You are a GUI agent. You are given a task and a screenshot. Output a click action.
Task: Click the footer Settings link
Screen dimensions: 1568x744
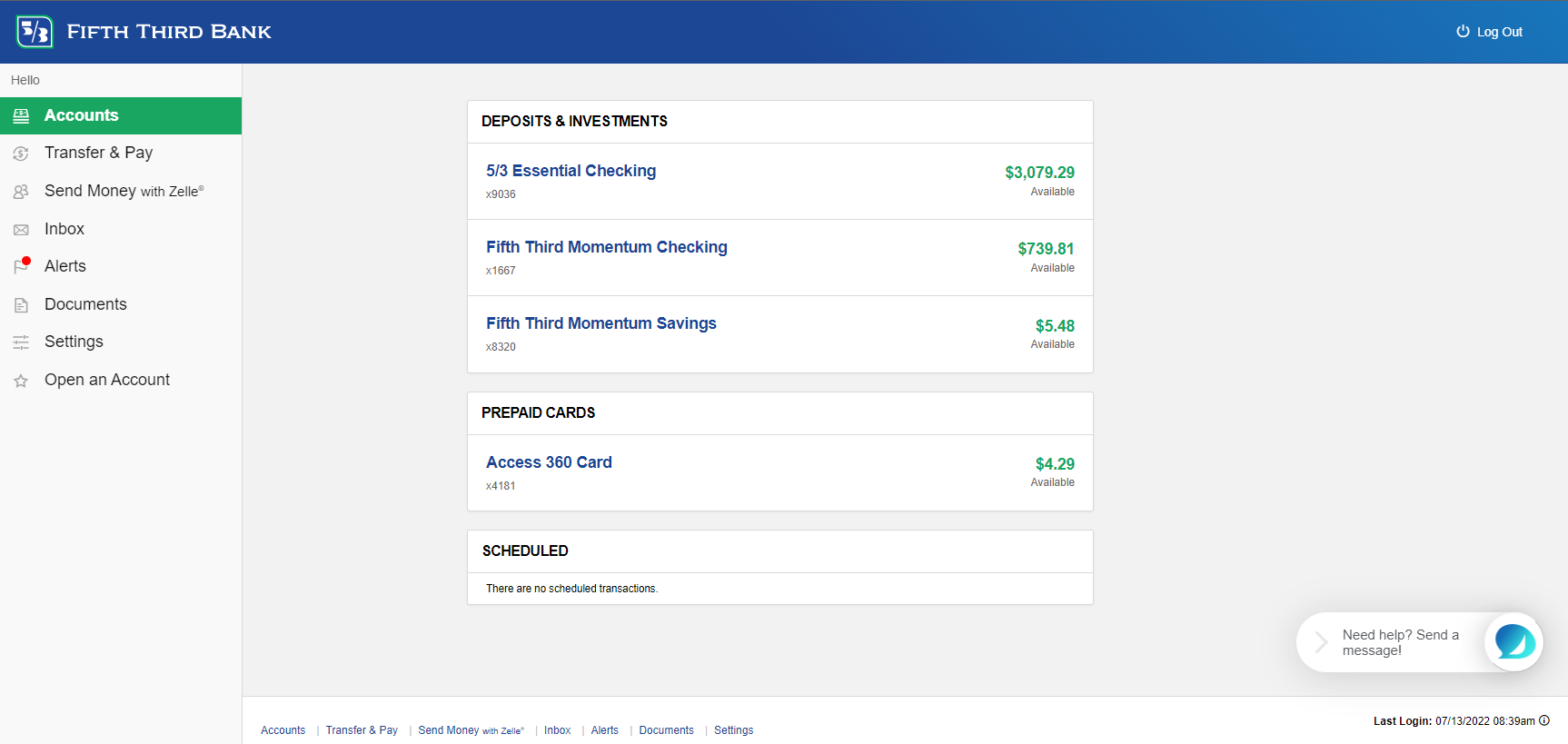pyautogui.click(x=733, y=730)
